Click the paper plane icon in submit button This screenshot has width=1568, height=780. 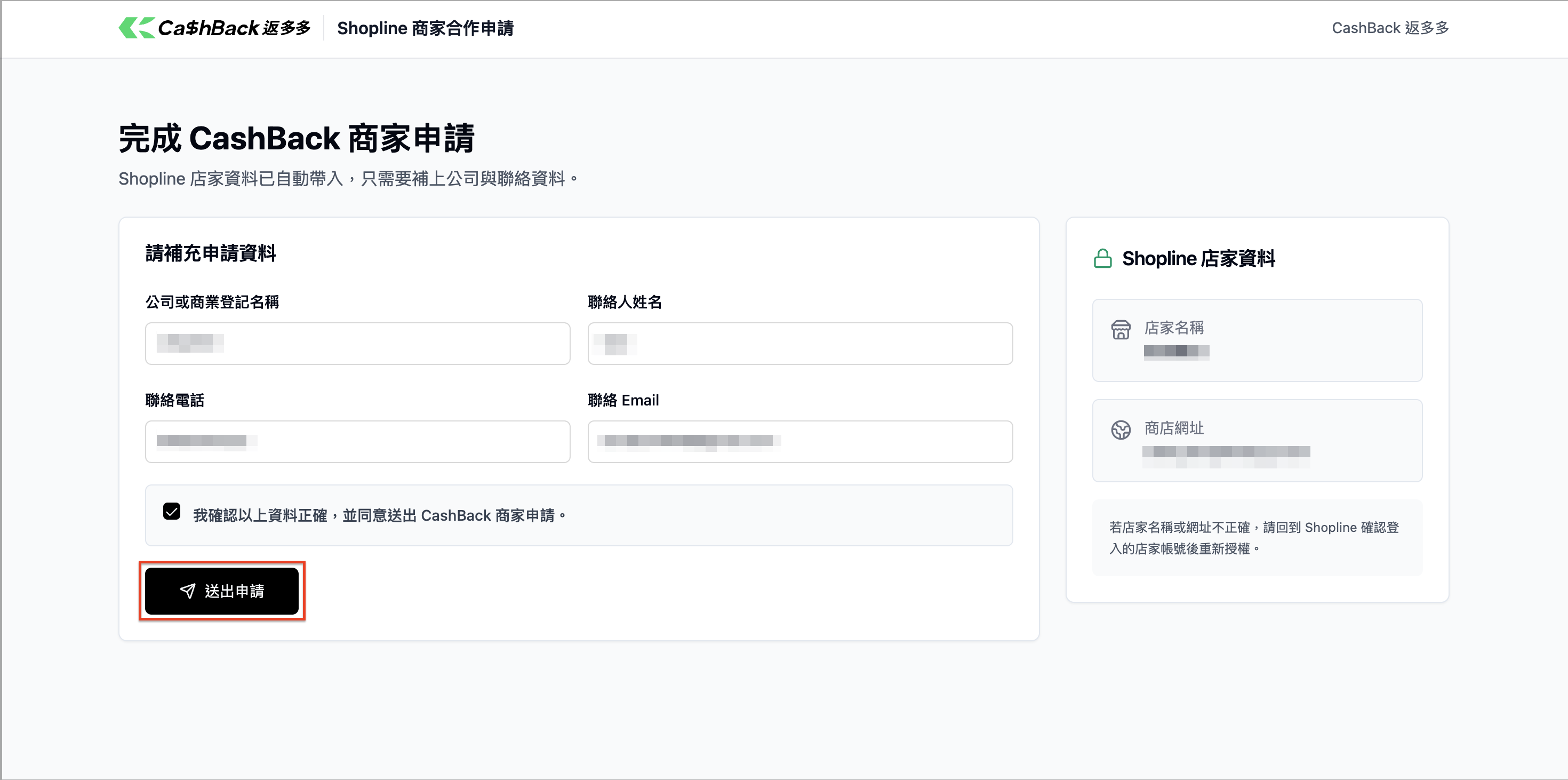pos(188,591)
